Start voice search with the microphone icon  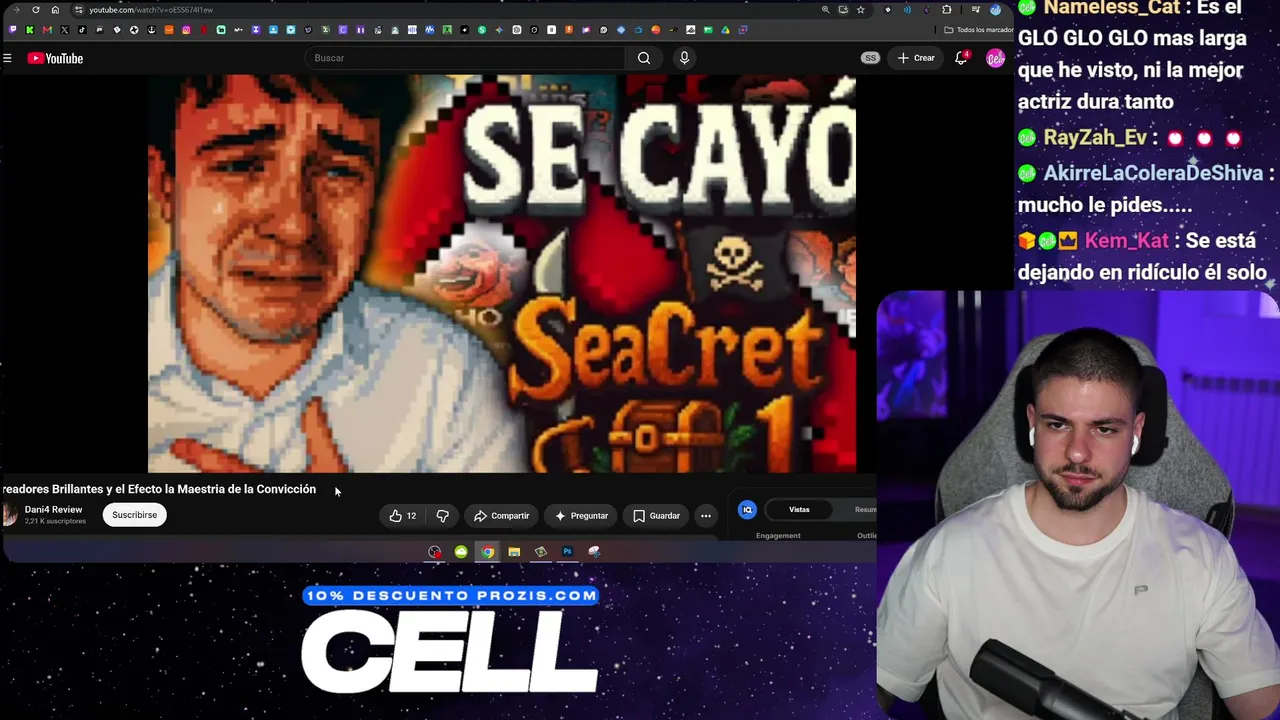[x=684, y=58]
